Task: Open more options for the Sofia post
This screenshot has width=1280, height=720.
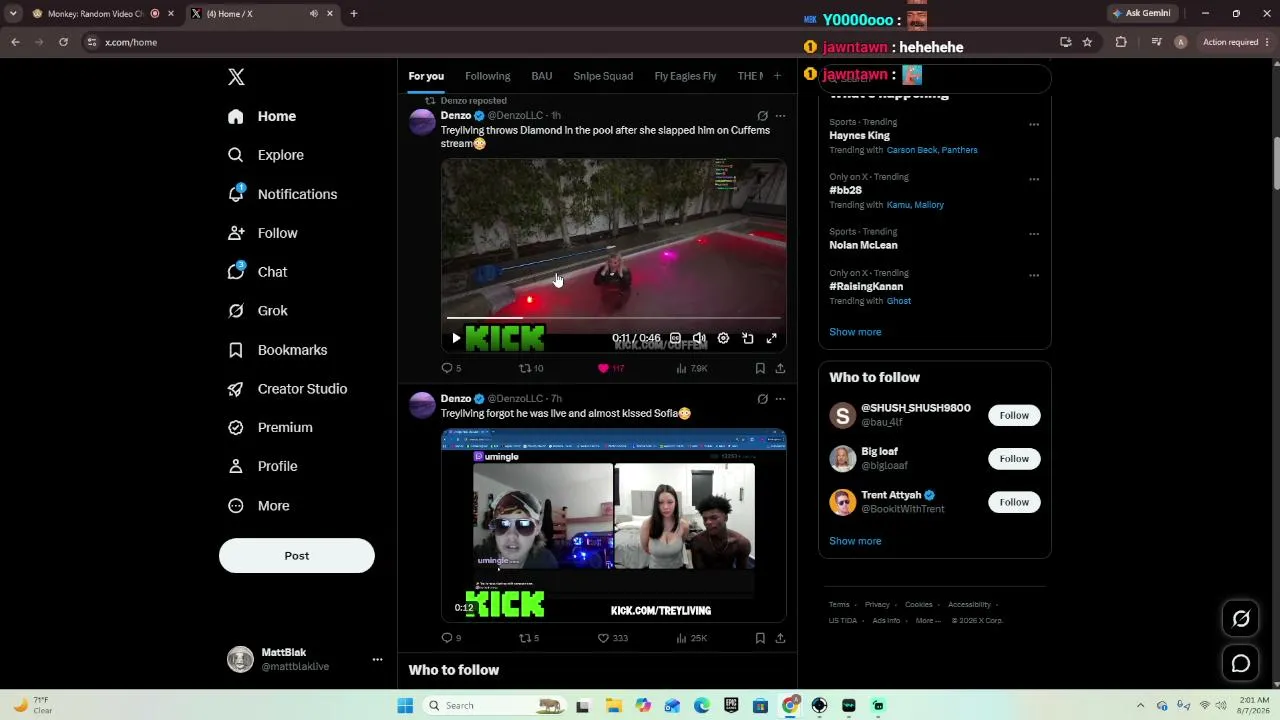Action: click(x=780, y=399)
